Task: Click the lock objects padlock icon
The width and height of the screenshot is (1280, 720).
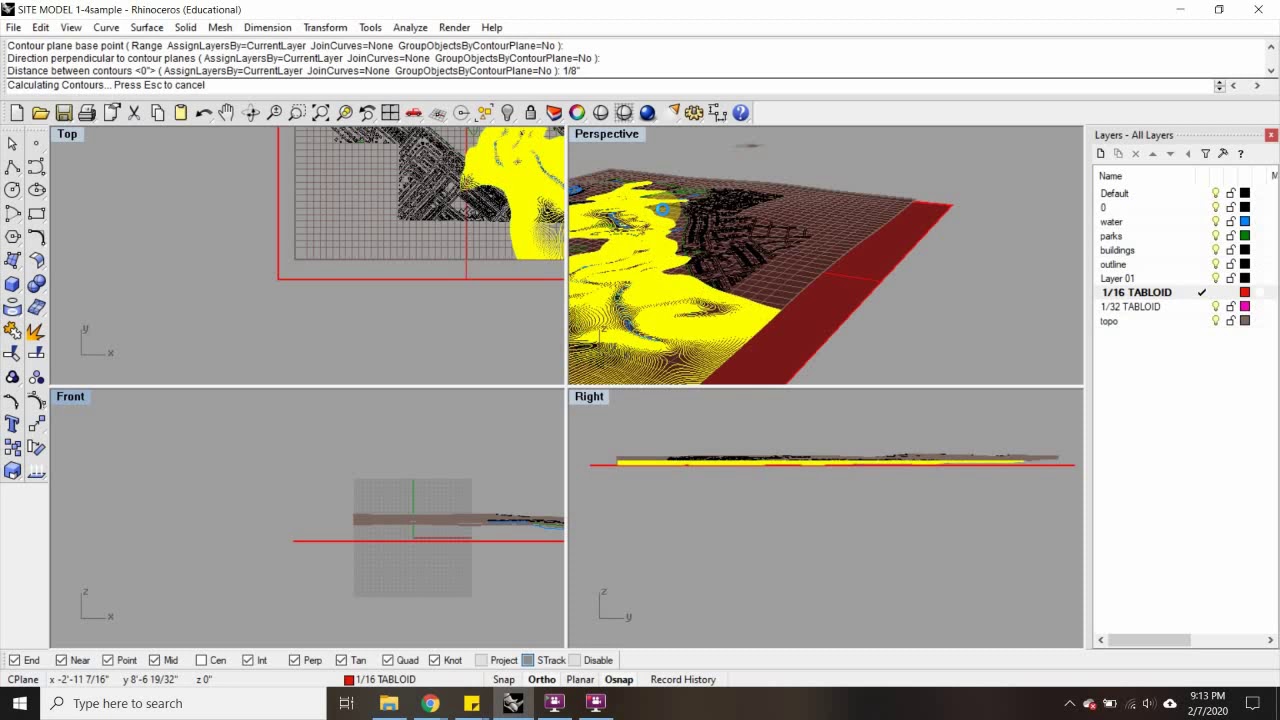Action: point(531,113)
